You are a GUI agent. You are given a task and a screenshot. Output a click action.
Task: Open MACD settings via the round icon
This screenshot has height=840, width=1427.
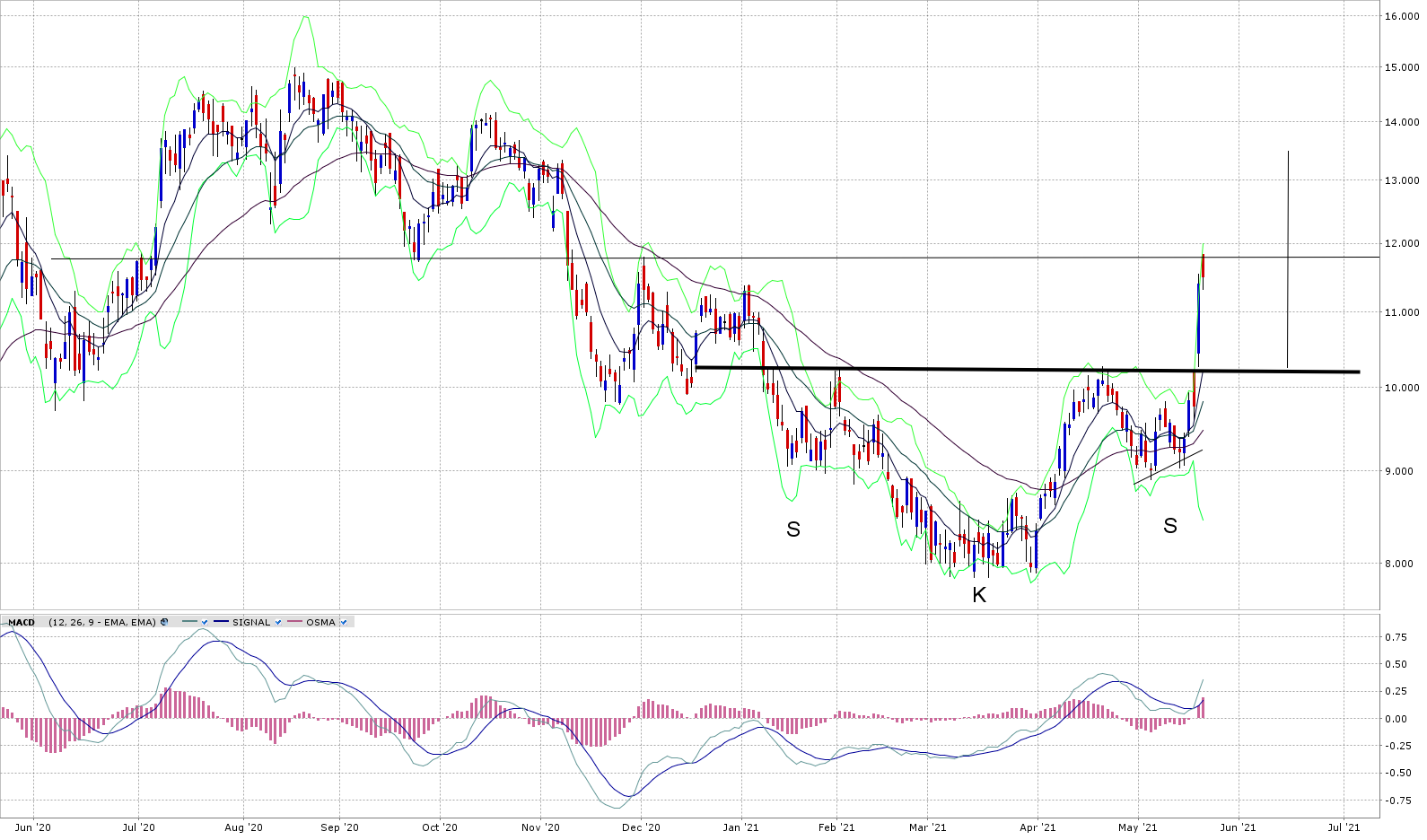[x=164, y=622]
